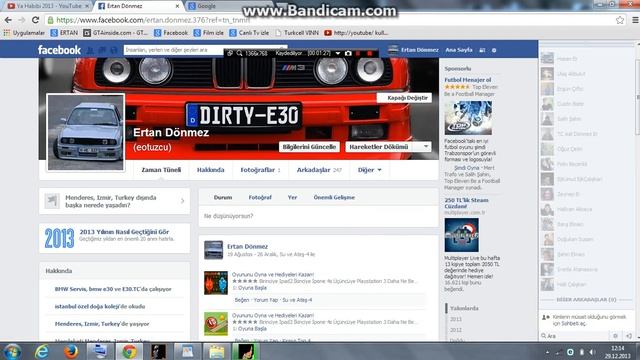
Task: Go to Ana Sayfa home
Action: click(x=459, y=50)
